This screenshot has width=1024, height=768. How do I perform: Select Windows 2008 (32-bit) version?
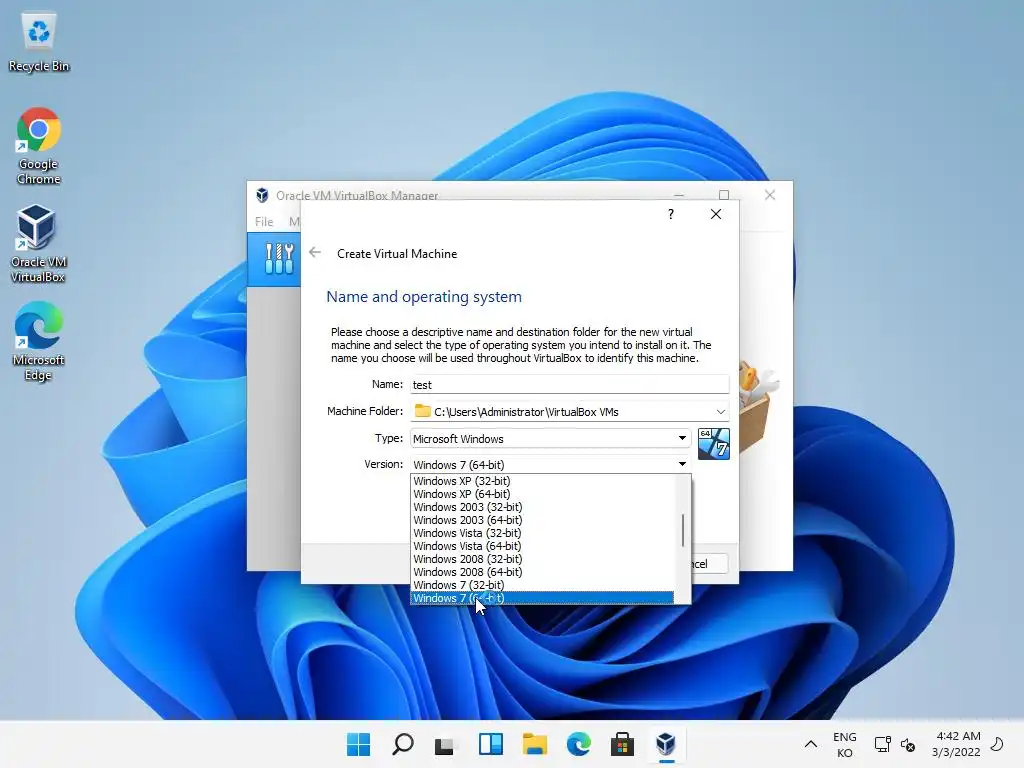coord(542,559)
